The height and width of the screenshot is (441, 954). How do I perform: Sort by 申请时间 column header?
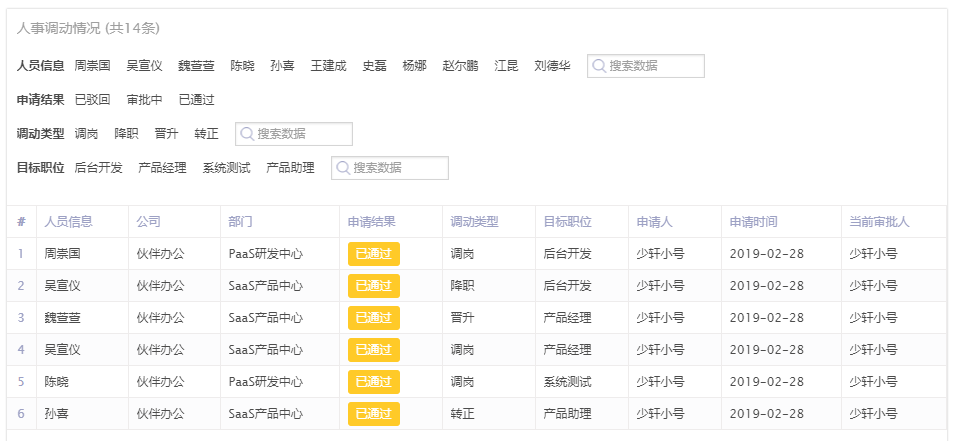click(x=753, y=222)
